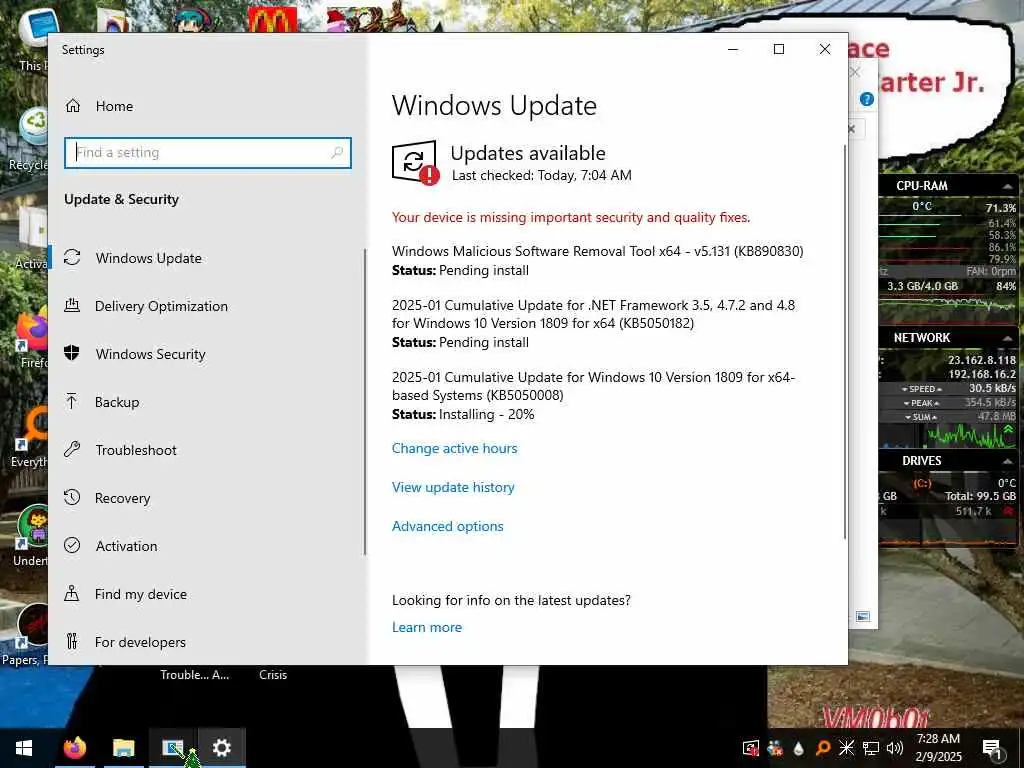This screenshot has width=1024, height=768.
Task: Click the Backup upload arrow icon
Action: [x=72, y=401]
